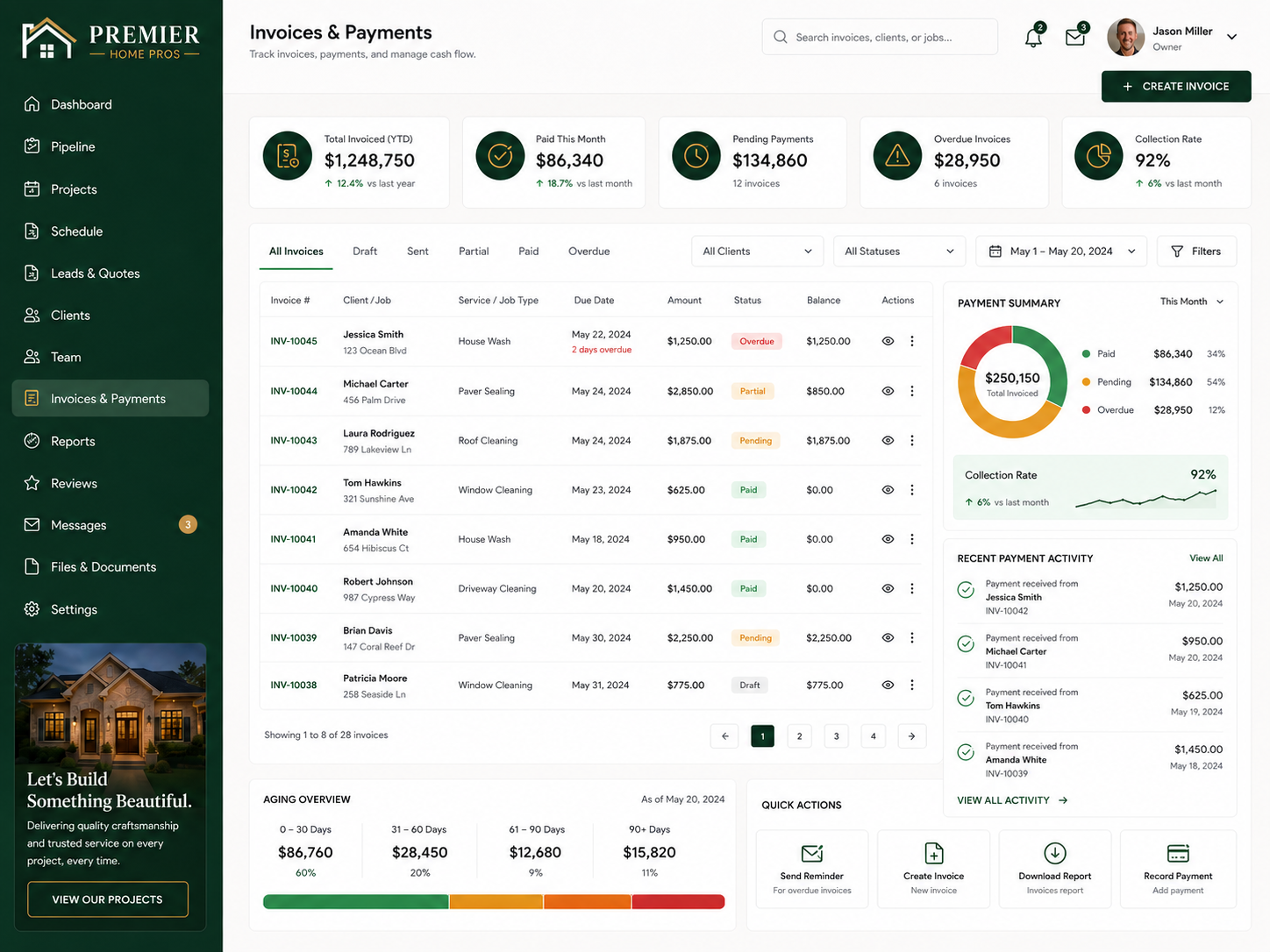Click View All Activity link
This screenshot has height=952, width=1270.
1012,800
